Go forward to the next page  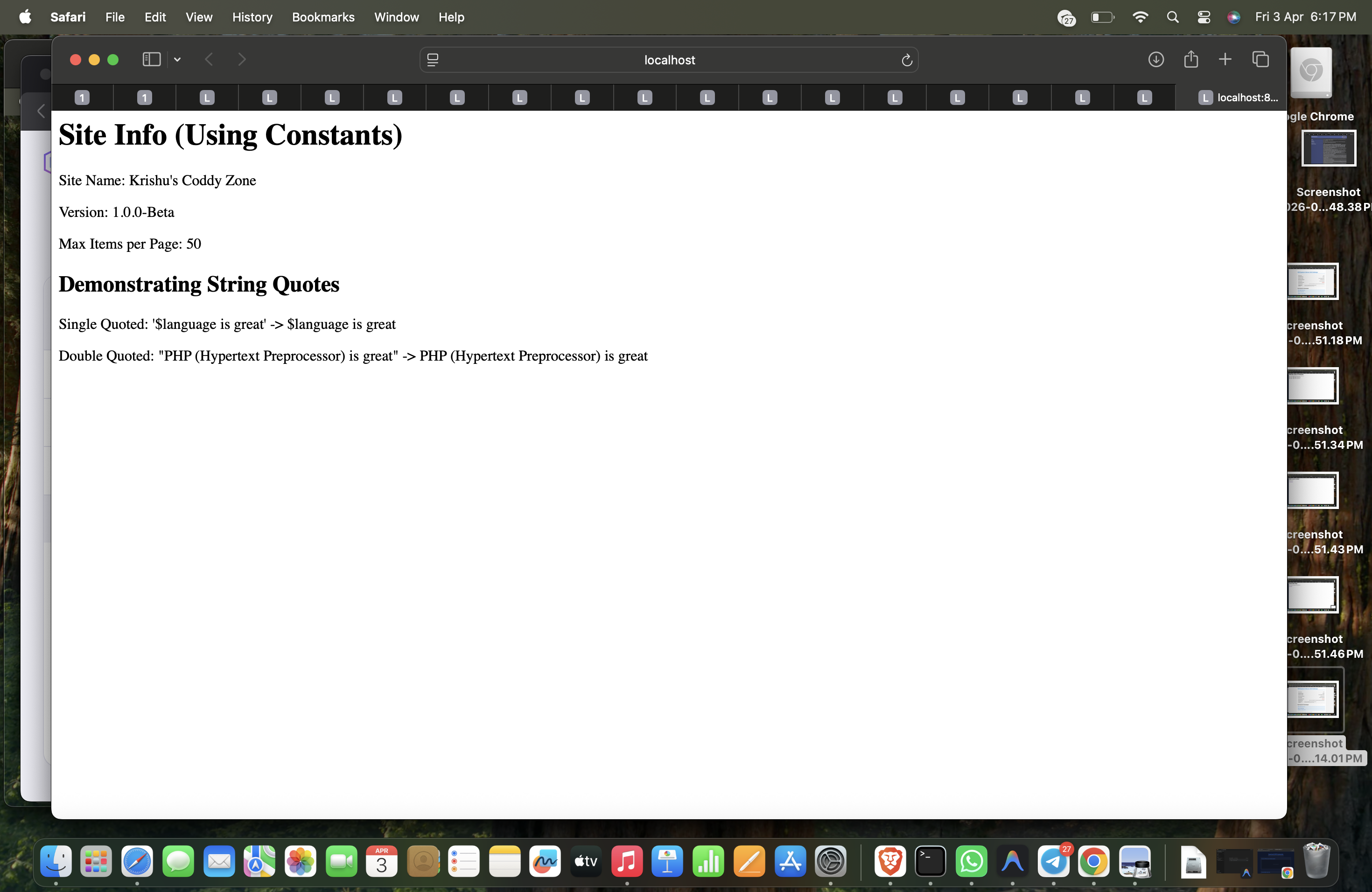242,59
